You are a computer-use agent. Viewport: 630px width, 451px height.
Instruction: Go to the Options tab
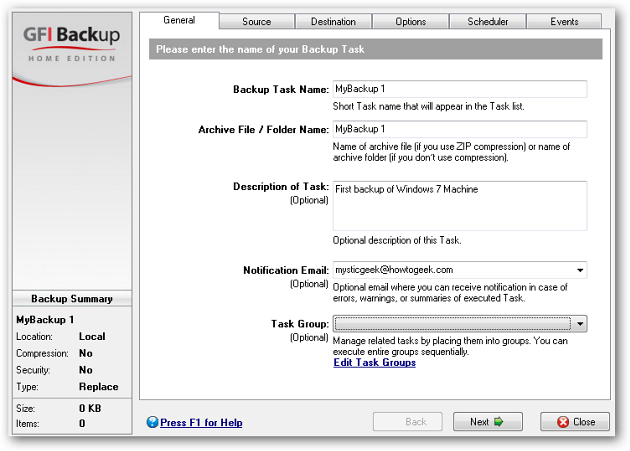pos(410,22)
